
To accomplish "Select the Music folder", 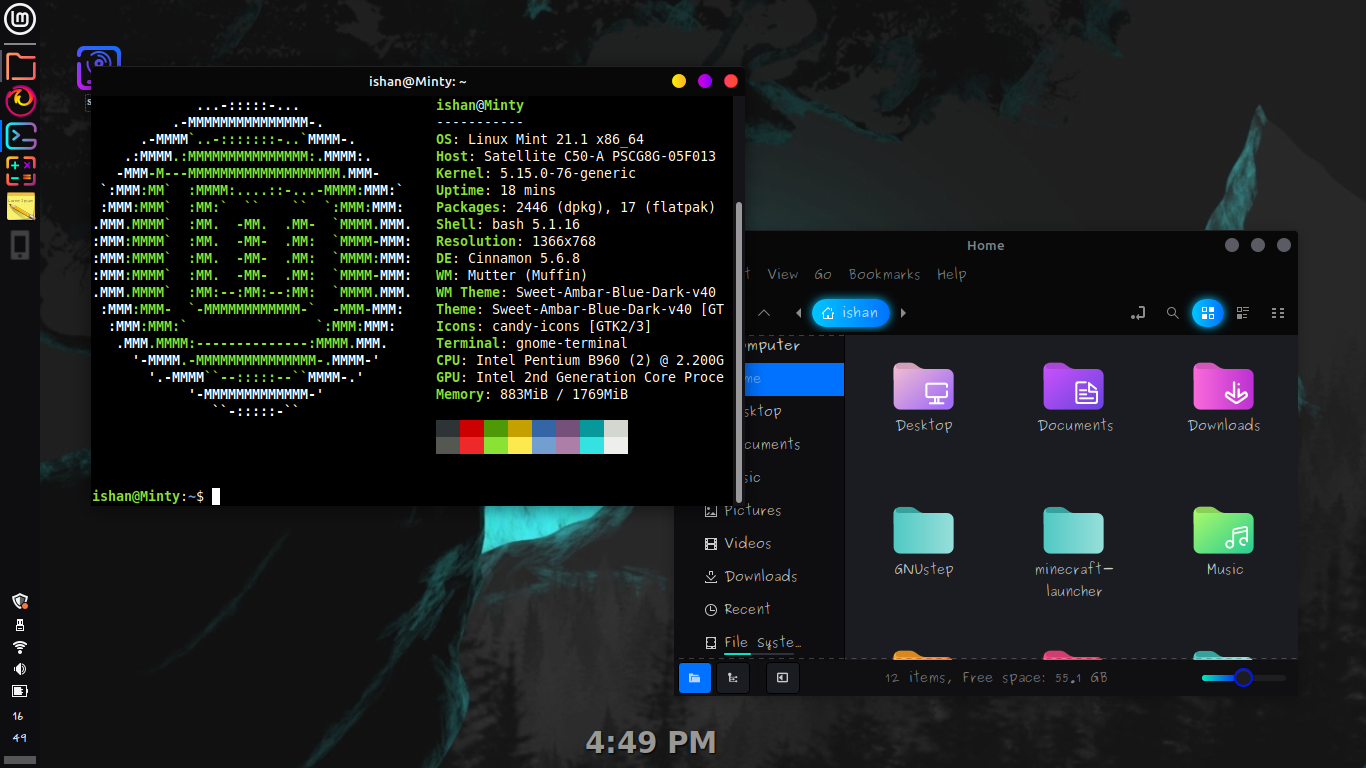I will click(1224, 542).
